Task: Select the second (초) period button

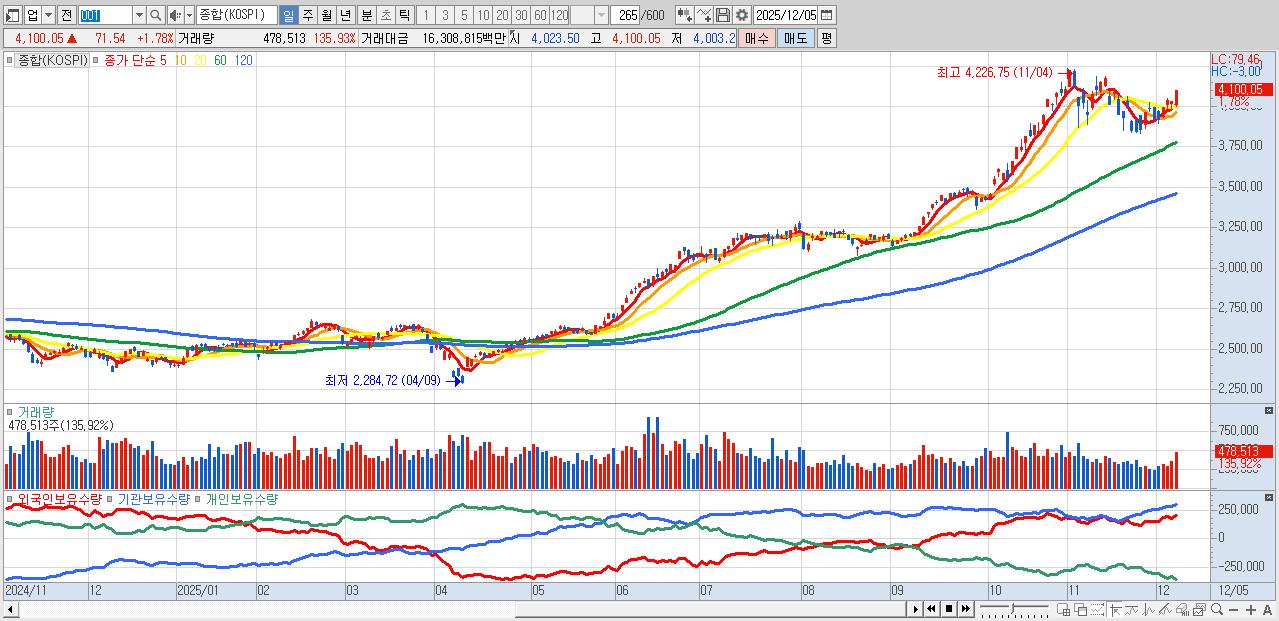Action: click(x=385, y=15)
